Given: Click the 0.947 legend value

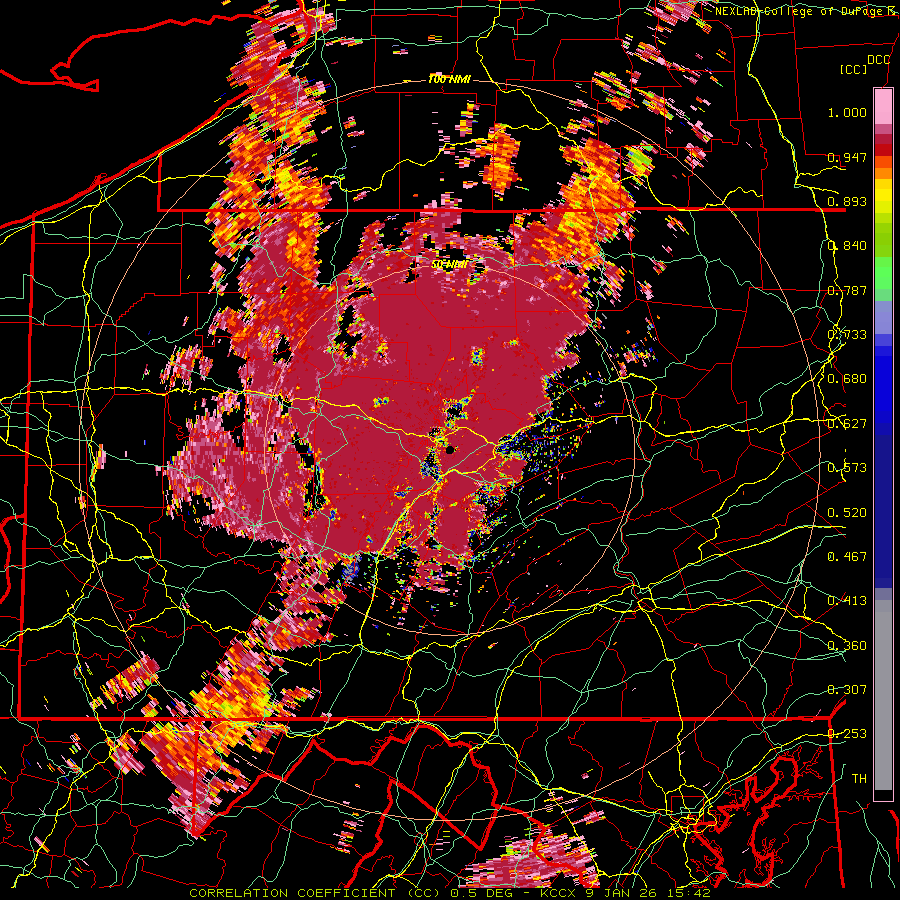Looking at the screenshot, I should point(847,157).
